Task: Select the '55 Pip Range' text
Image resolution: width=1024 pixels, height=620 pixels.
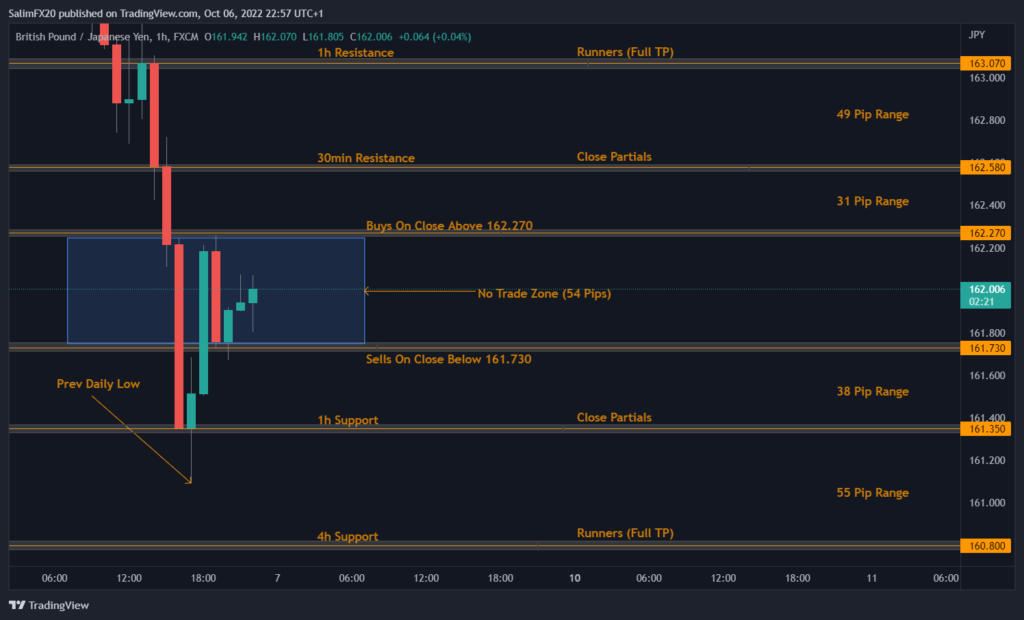Action: pyautogui.click(x=872, y=493)
